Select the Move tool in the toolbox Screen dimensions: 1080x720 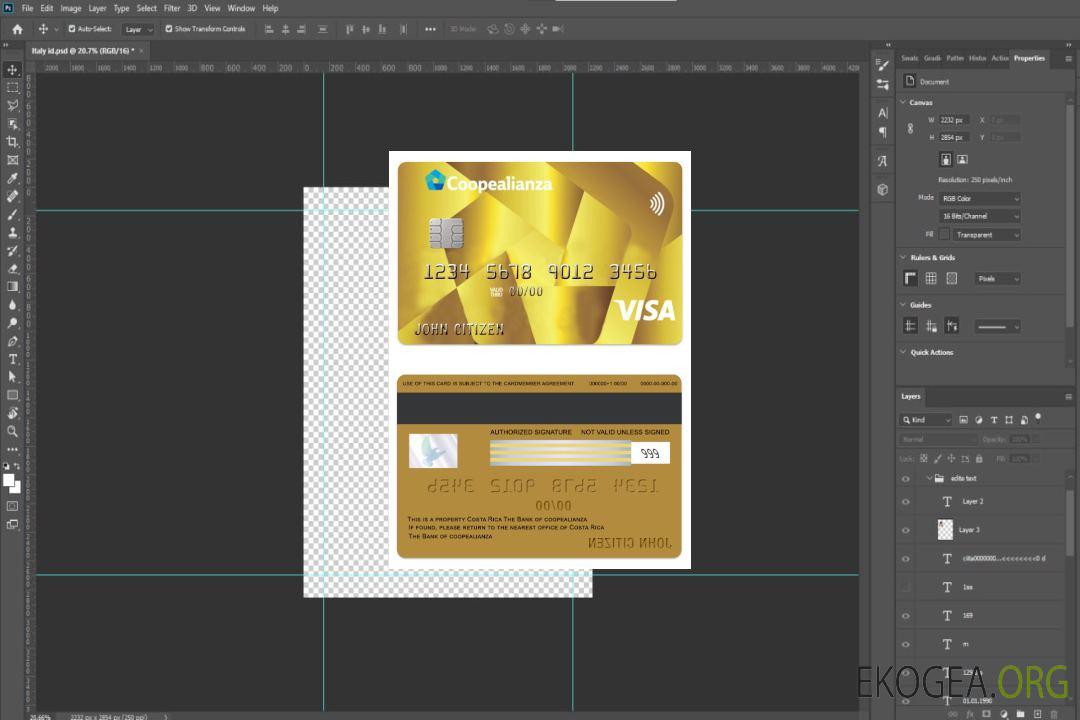[12, 70]
